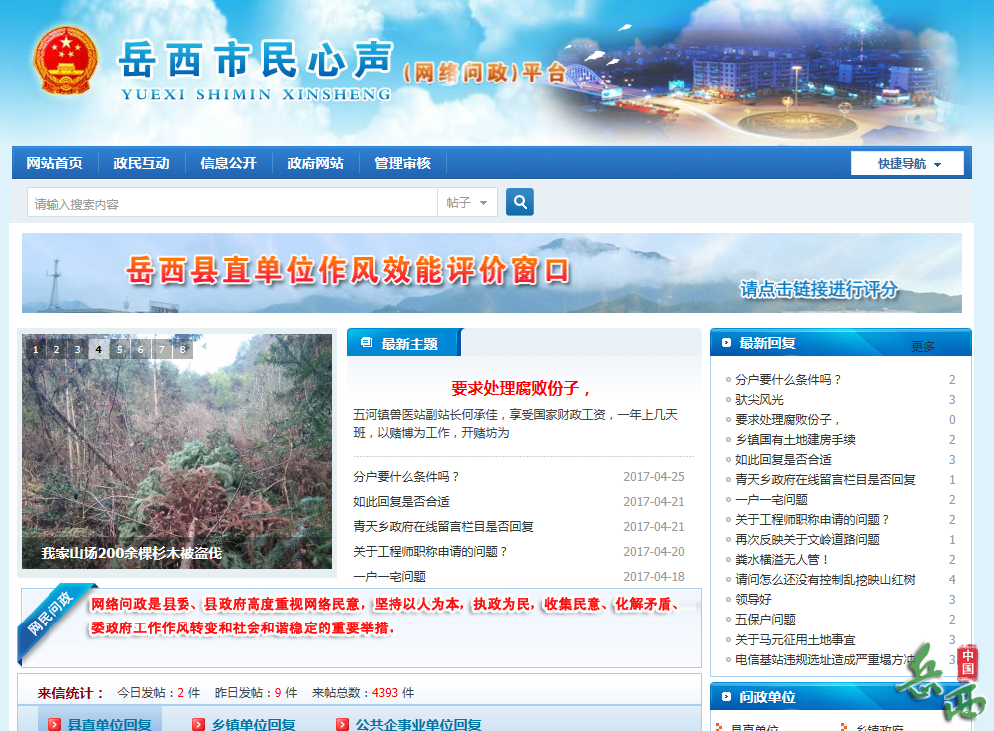Viewport: 994px width, 731px height.
Task: Open the 政民互动 menu item
Action: [x=141, y=164]
